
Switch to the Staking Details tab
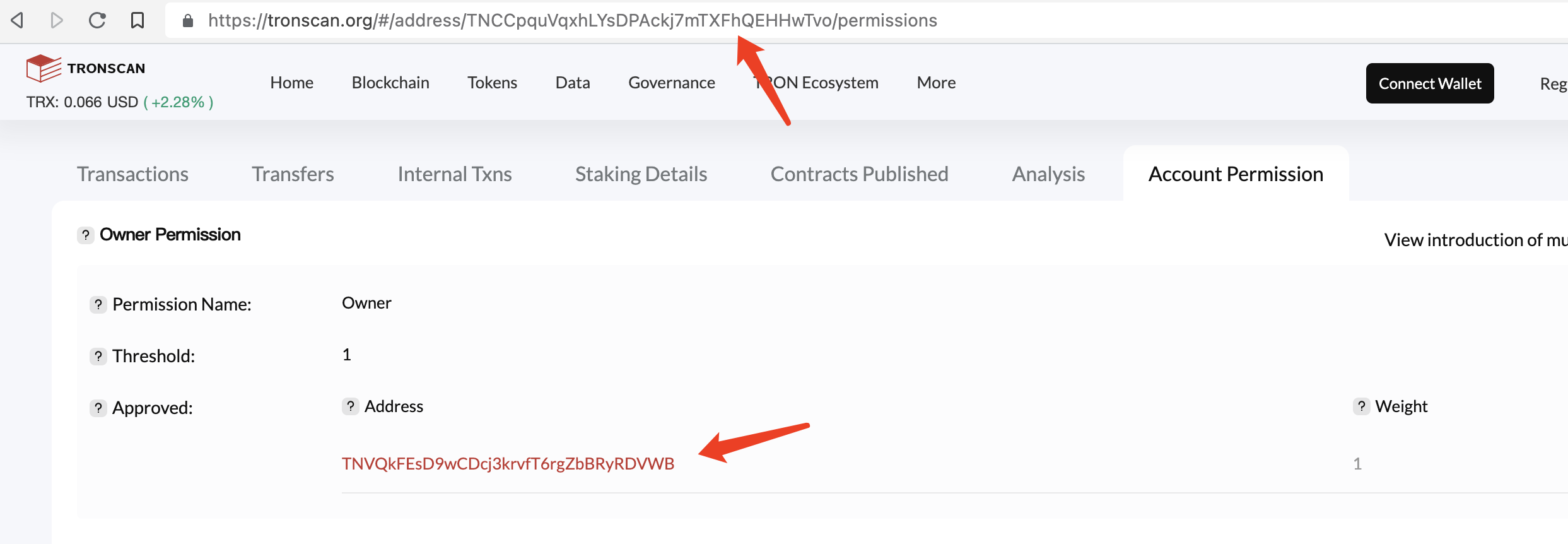coord(641,174)
